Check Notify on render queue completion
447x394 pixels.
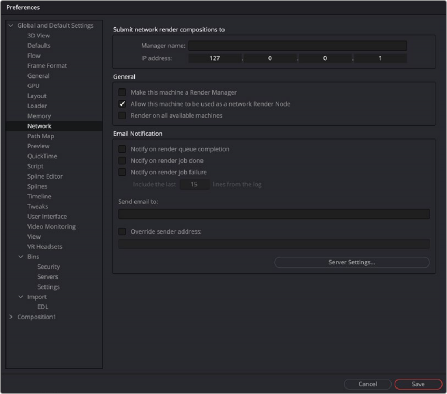pyautogui.click(x=122, y=149)
